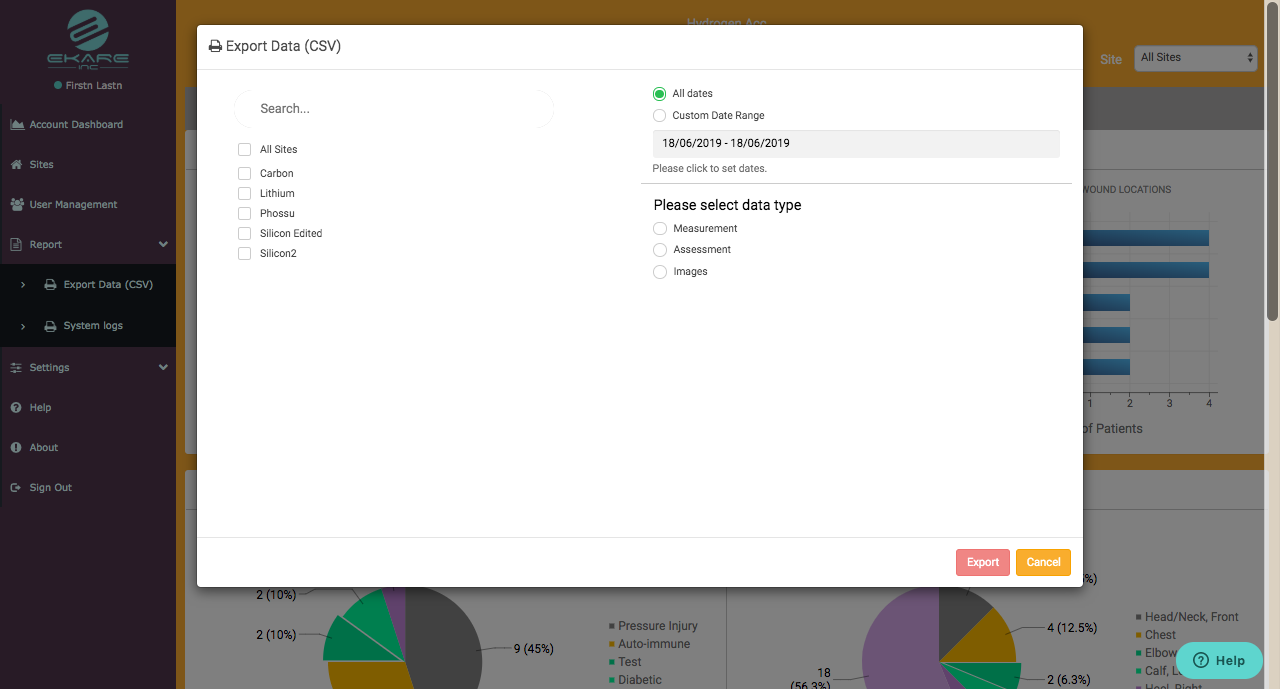Open the All Sites dropdown at top right
Image resolution: width=1280 pixels, height=689 pixels.
pyautogui.click(x=1195, y=57)
